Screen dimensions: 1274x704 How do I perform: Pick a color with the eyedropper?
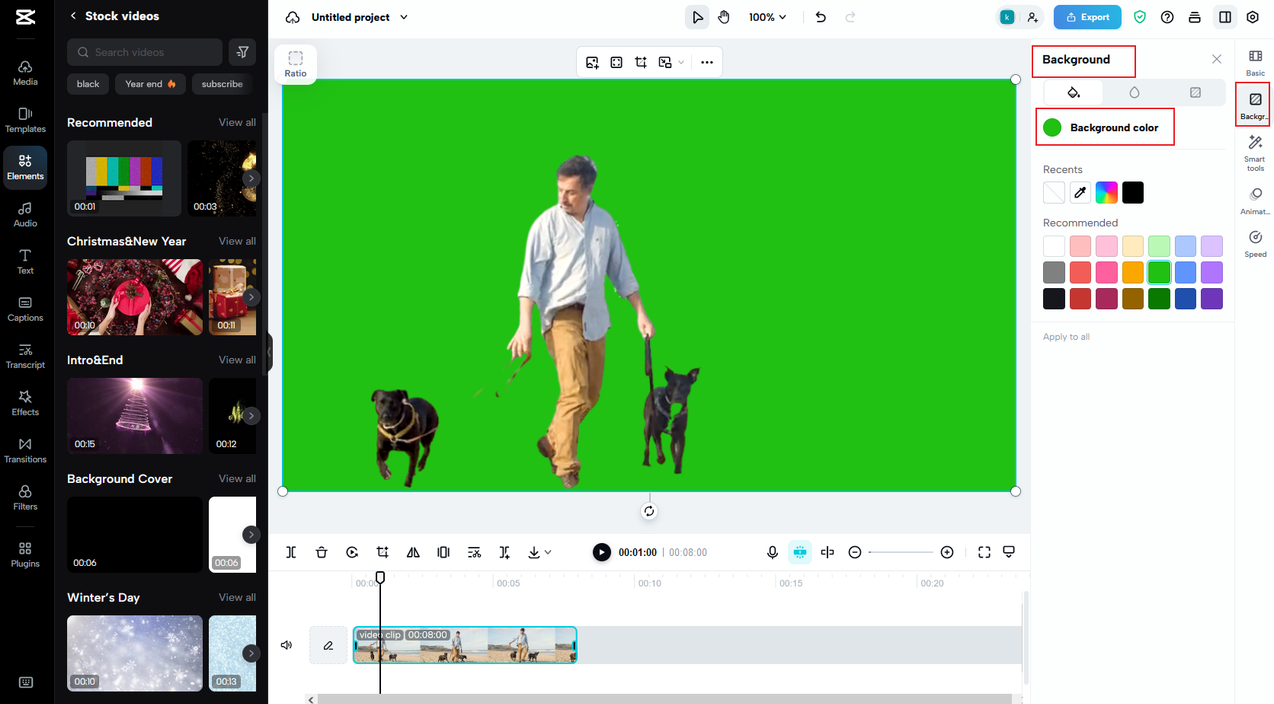1080,193
